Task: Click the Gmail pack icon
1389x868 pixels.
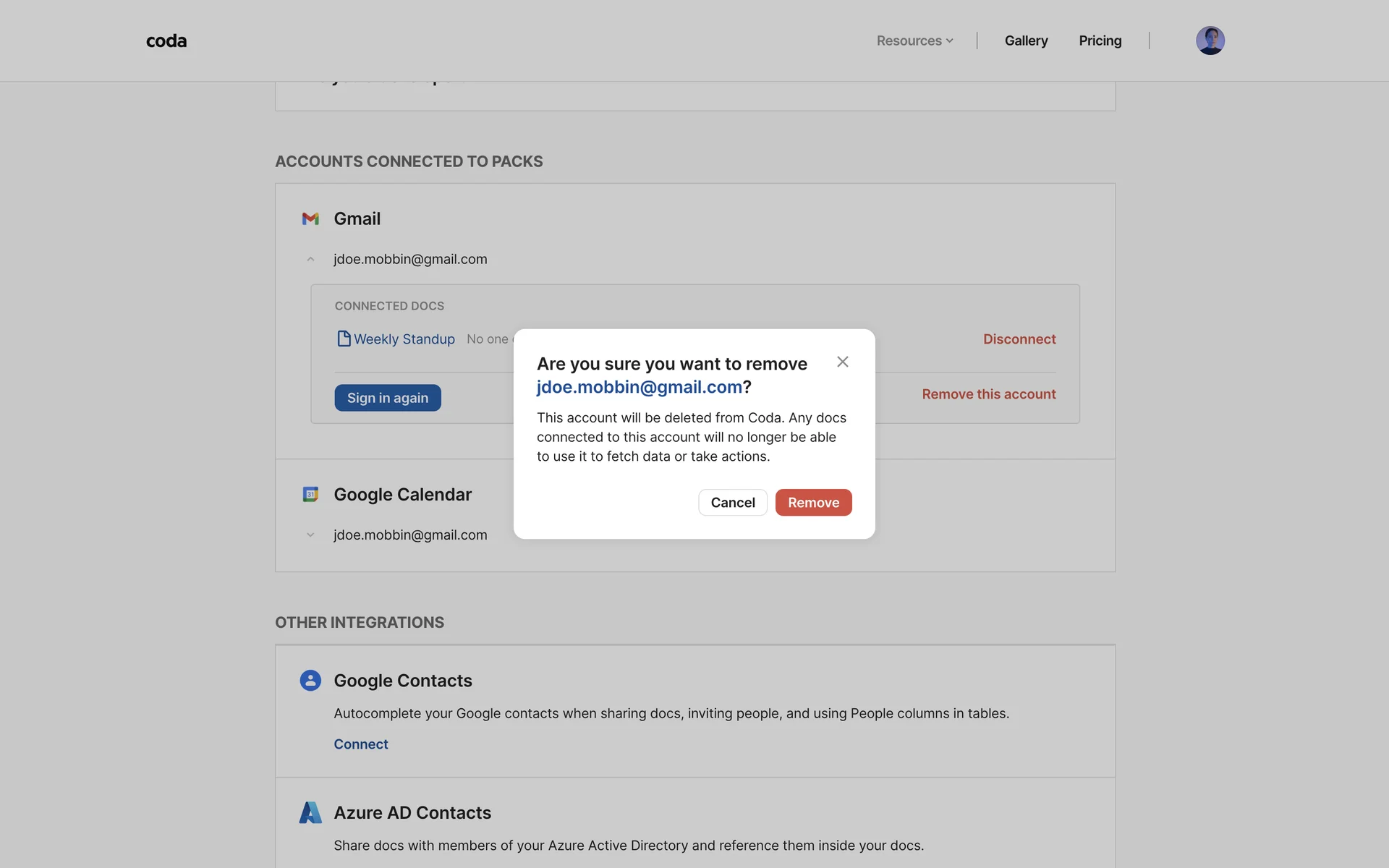Action: 310,218
